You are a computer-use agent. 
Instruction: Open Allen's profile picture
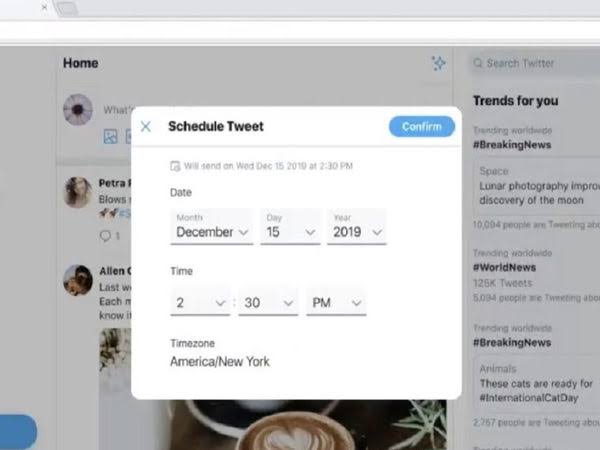(78, 280)
